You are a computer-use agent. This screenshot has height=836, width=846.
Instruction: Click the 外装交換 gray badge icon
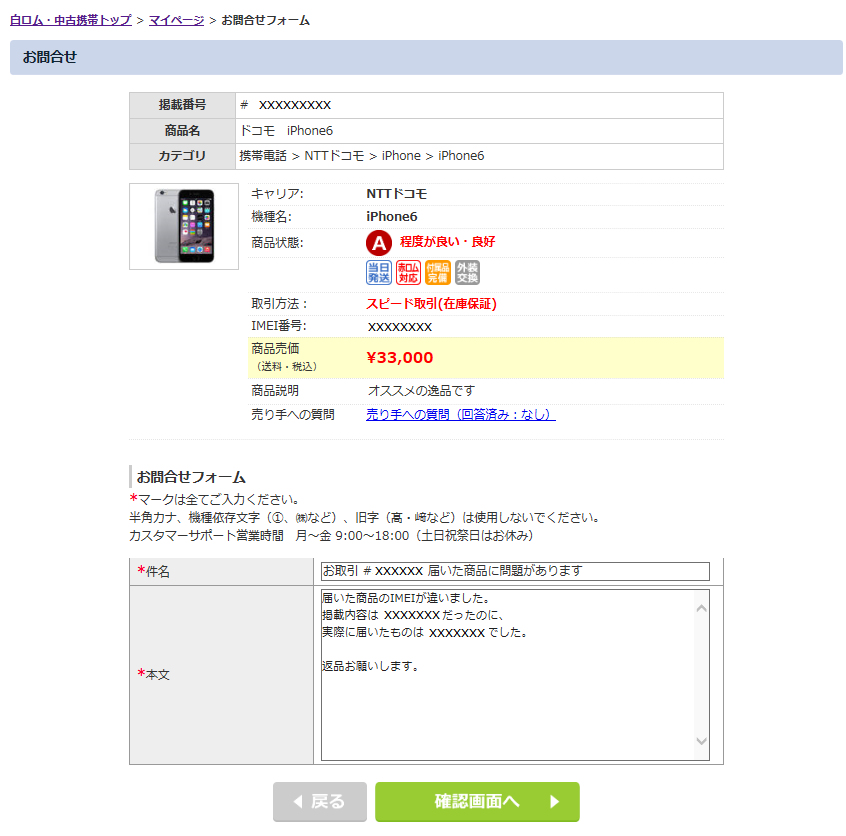(467, 273)
